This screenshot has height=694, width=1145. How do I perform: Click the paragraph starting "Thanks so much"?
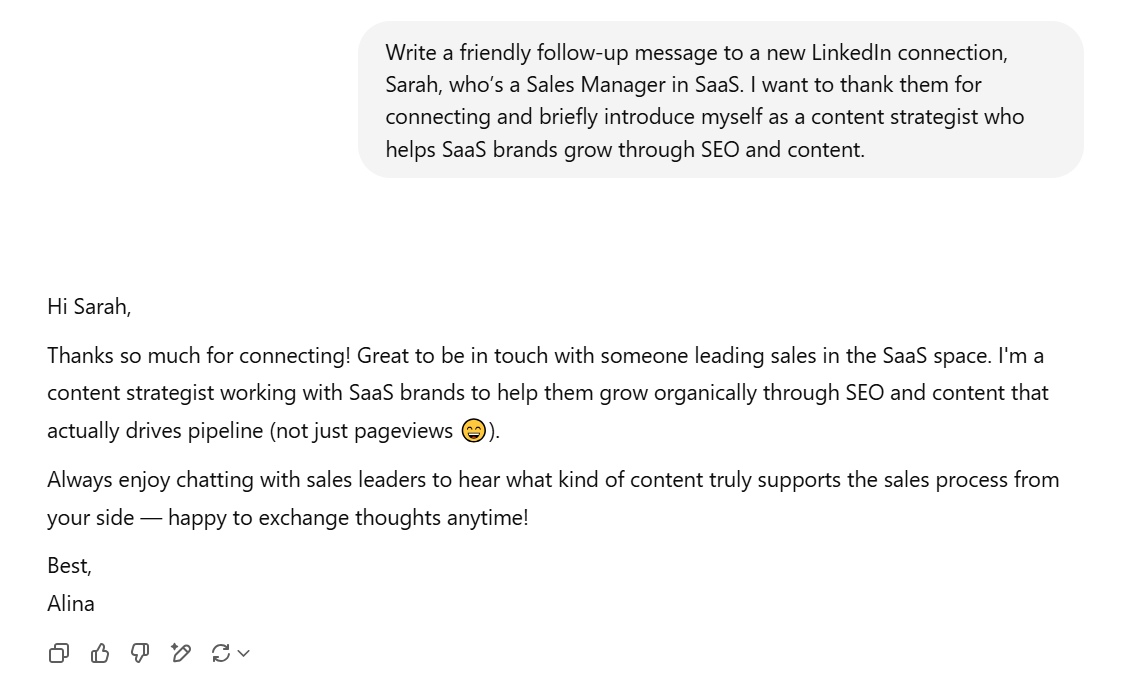[548, 393]
